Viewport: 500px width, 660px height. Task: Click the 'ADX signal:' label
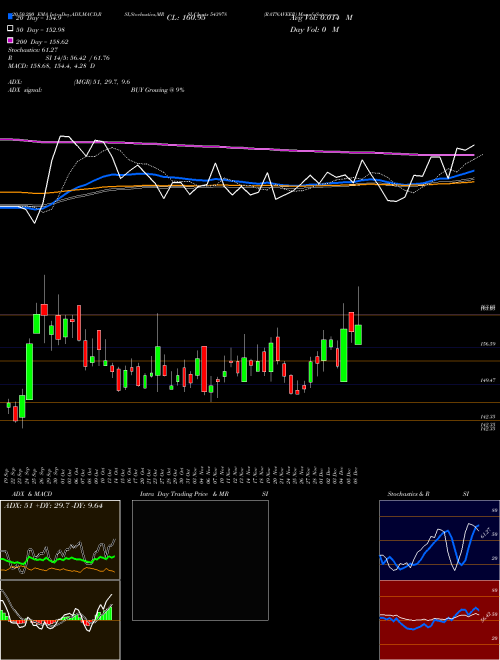click(x=25, y=90)
